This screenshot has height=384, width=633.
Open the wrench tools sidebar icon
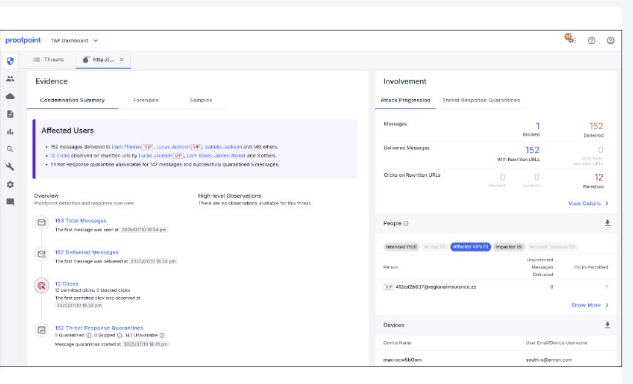click(10, 167)
